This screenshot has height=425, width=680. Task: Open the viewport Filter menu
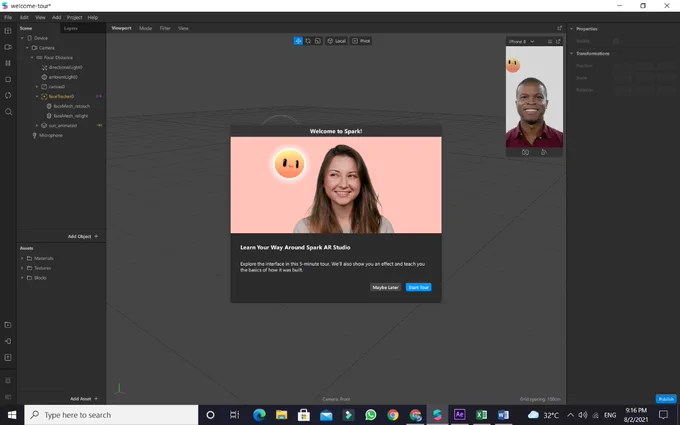[165, 28]
